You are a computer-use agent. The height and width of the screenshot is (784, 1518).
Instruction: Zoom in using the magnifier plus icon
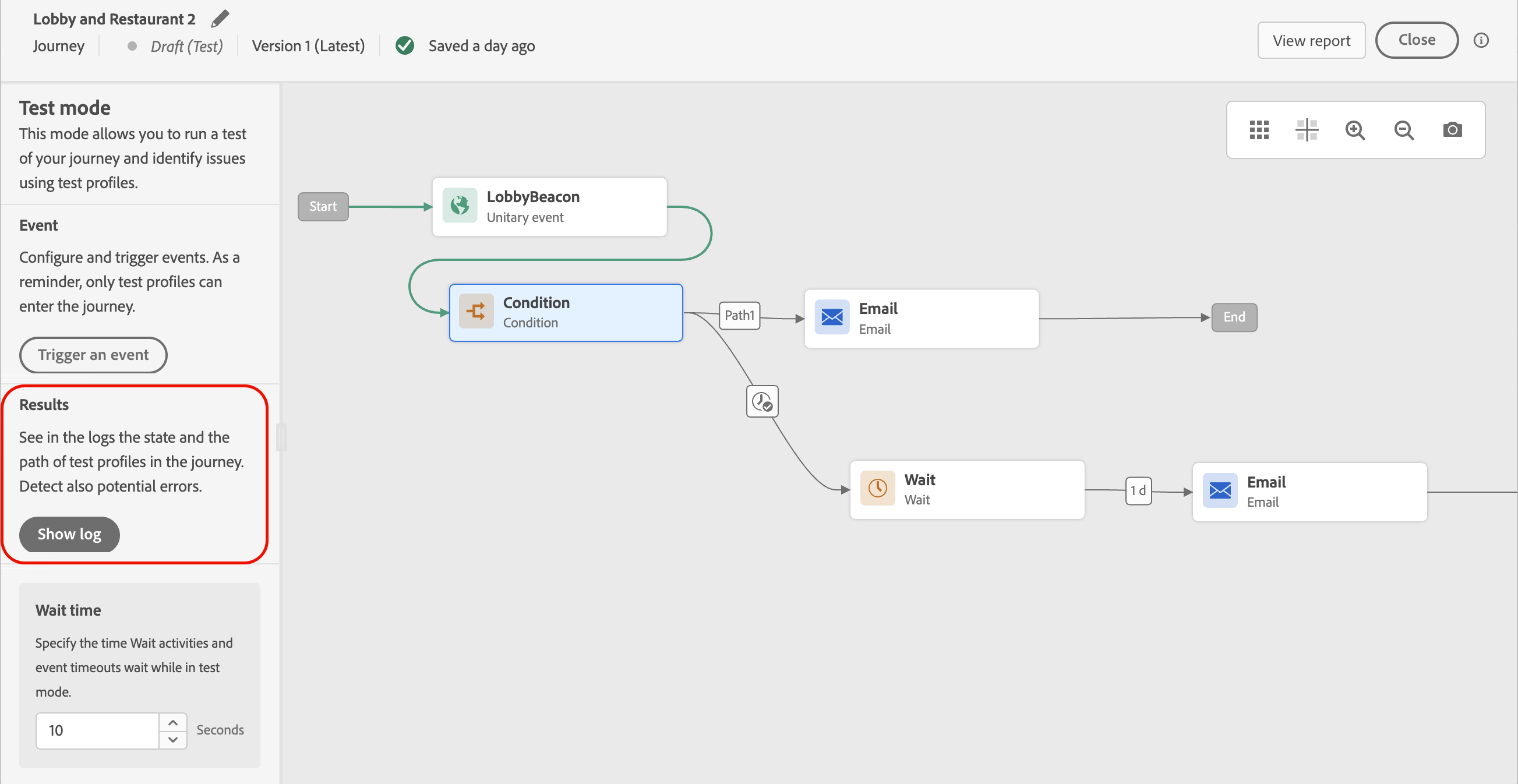(1355, 129)
